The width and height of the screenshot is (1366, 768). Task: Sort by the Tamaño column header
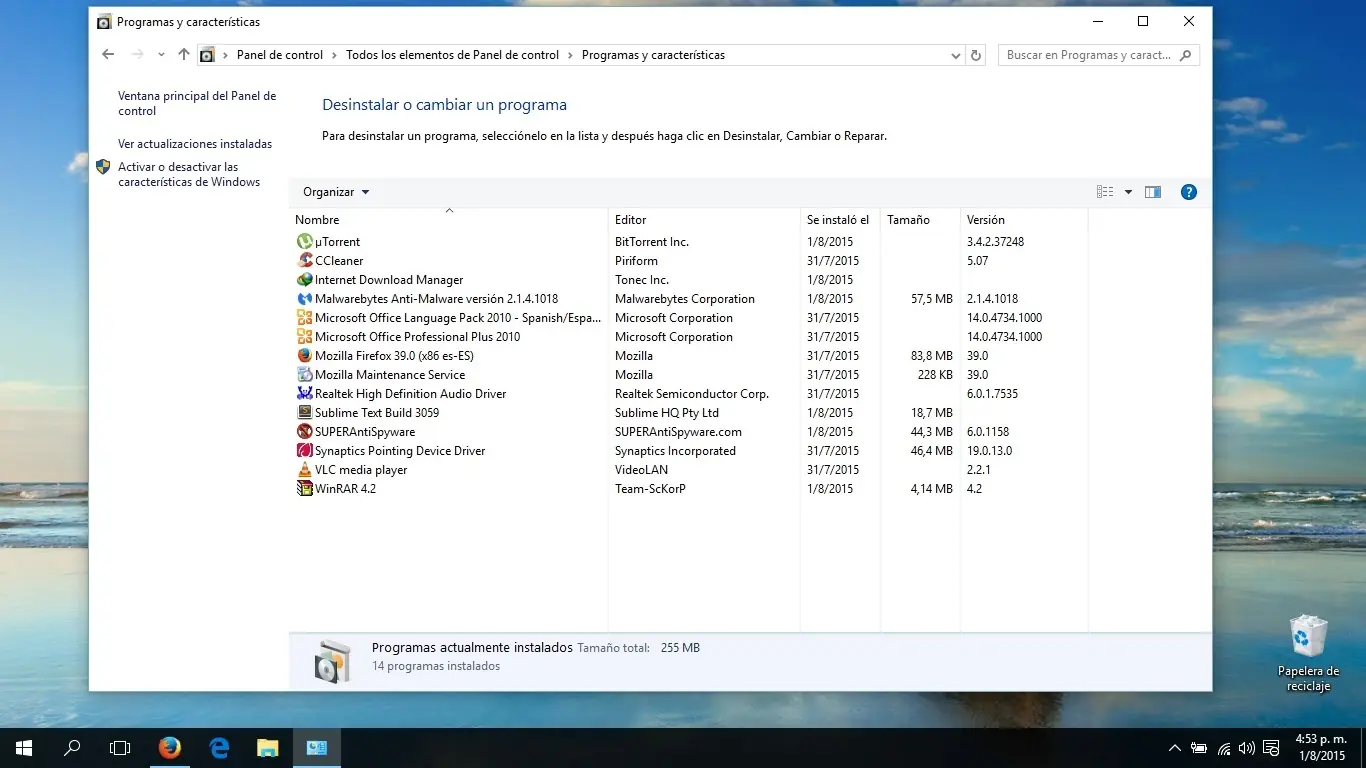[x=908, y=220]
